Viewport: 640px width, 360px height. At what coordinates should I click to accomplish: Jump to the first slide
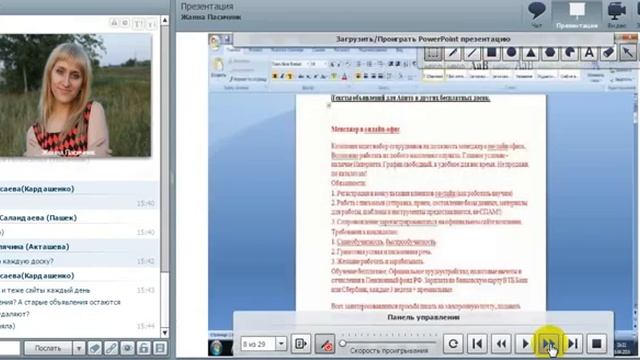coord(477,344)
